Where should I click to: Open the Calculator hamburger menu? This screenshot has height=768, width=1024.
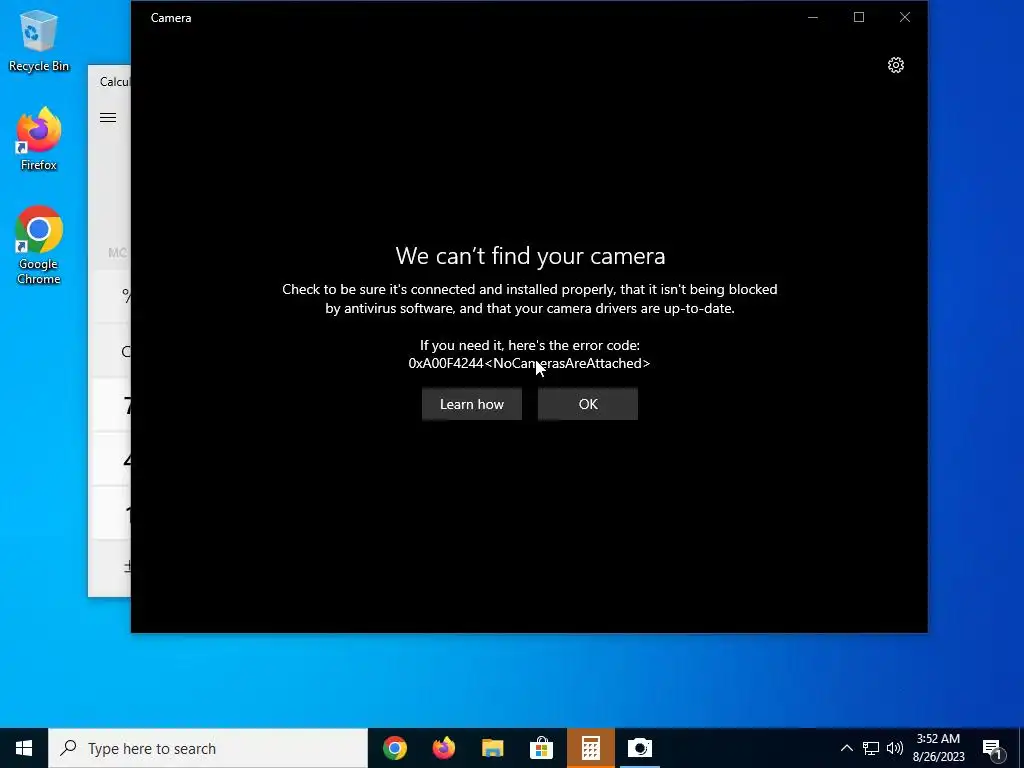click(x=108, y=118)
